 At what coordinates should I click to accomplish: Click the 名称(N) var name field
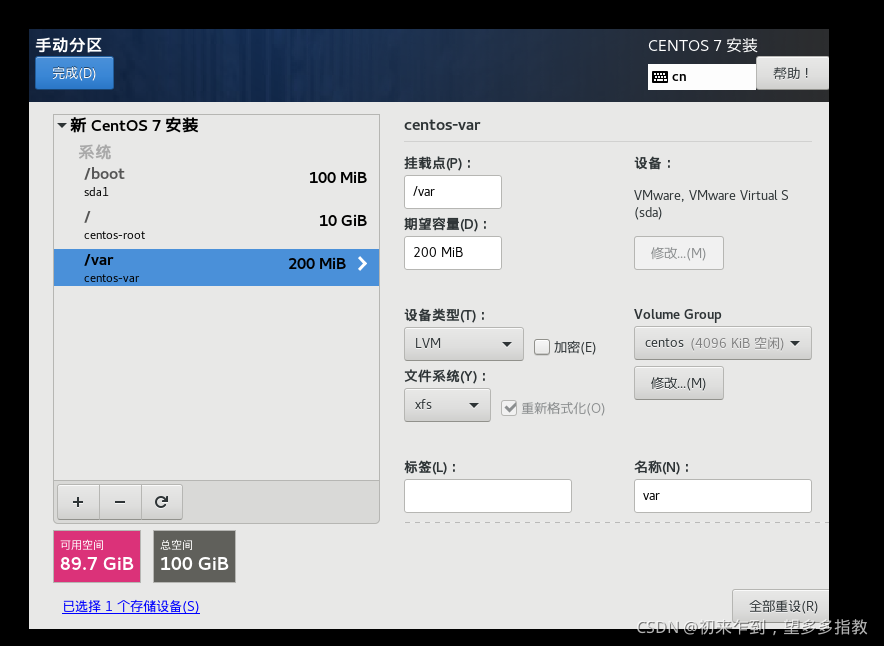pyautogui.click(x=722, y=496)
